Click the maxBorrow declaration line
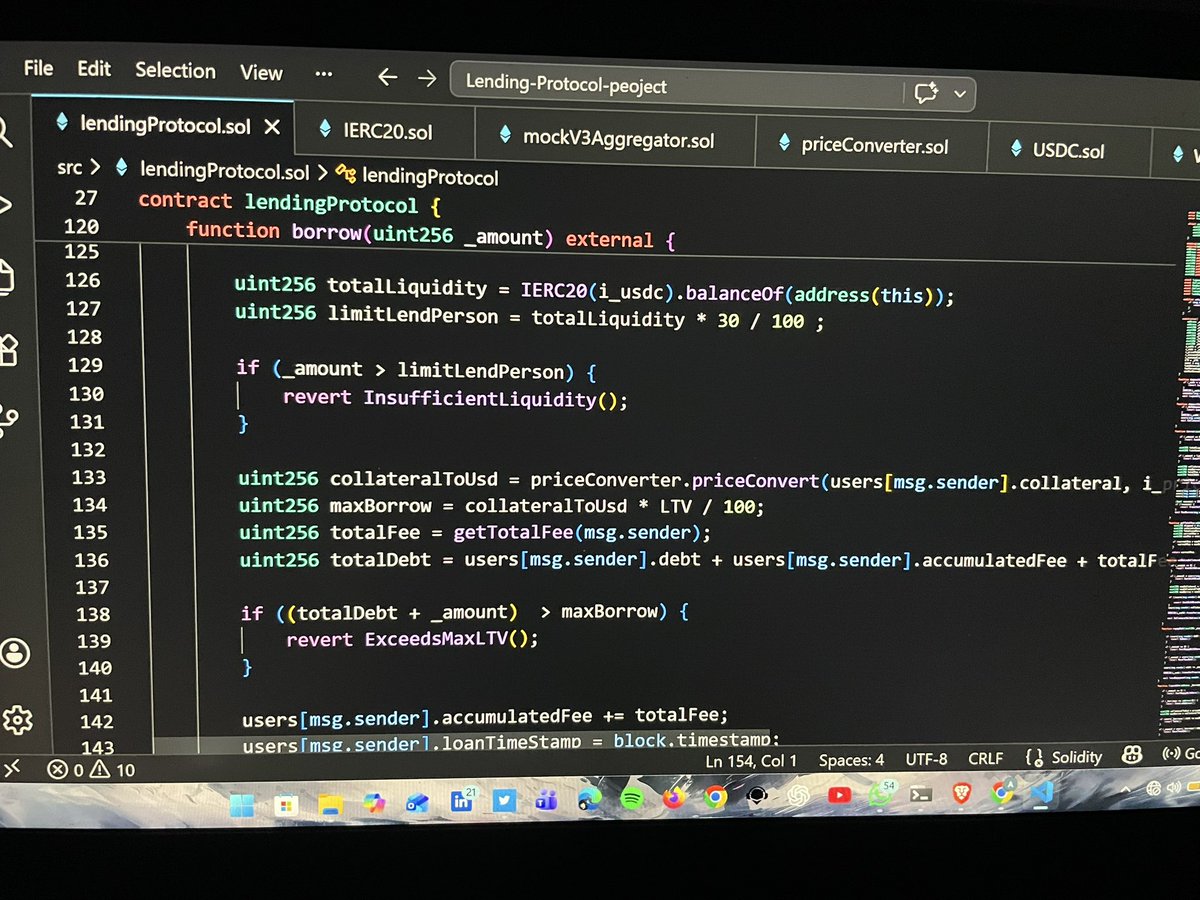 (501, 507)
